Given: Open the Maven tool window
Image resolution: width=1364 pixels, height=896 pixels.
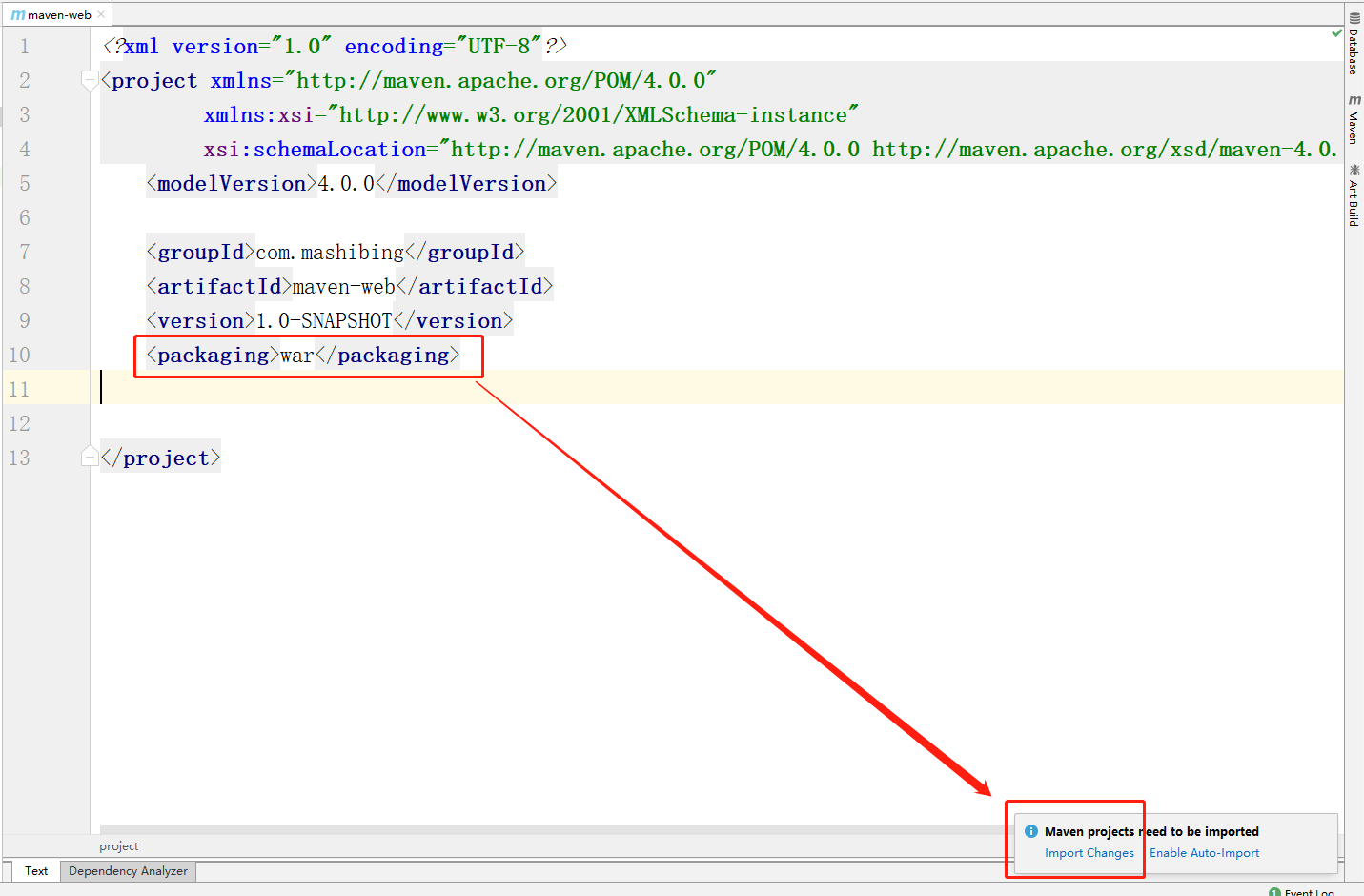Looking at the screenshot, I should point(1354,120).
